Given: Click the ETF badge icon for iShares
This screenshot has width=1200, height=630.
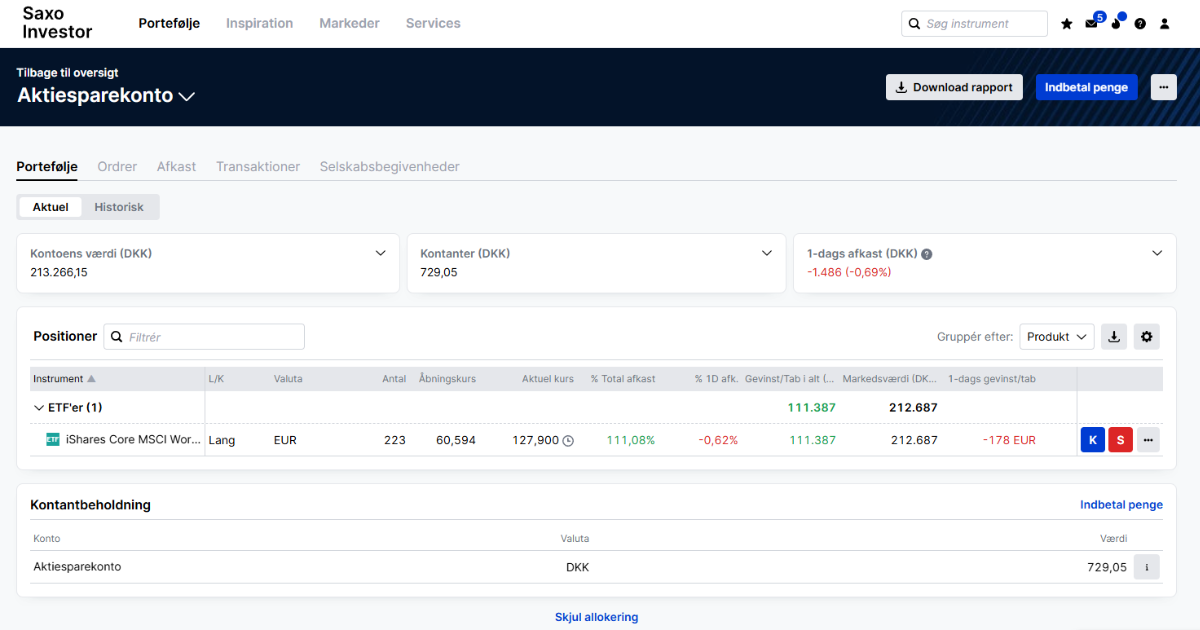Looking at the screenshot, I should point(53,440).
